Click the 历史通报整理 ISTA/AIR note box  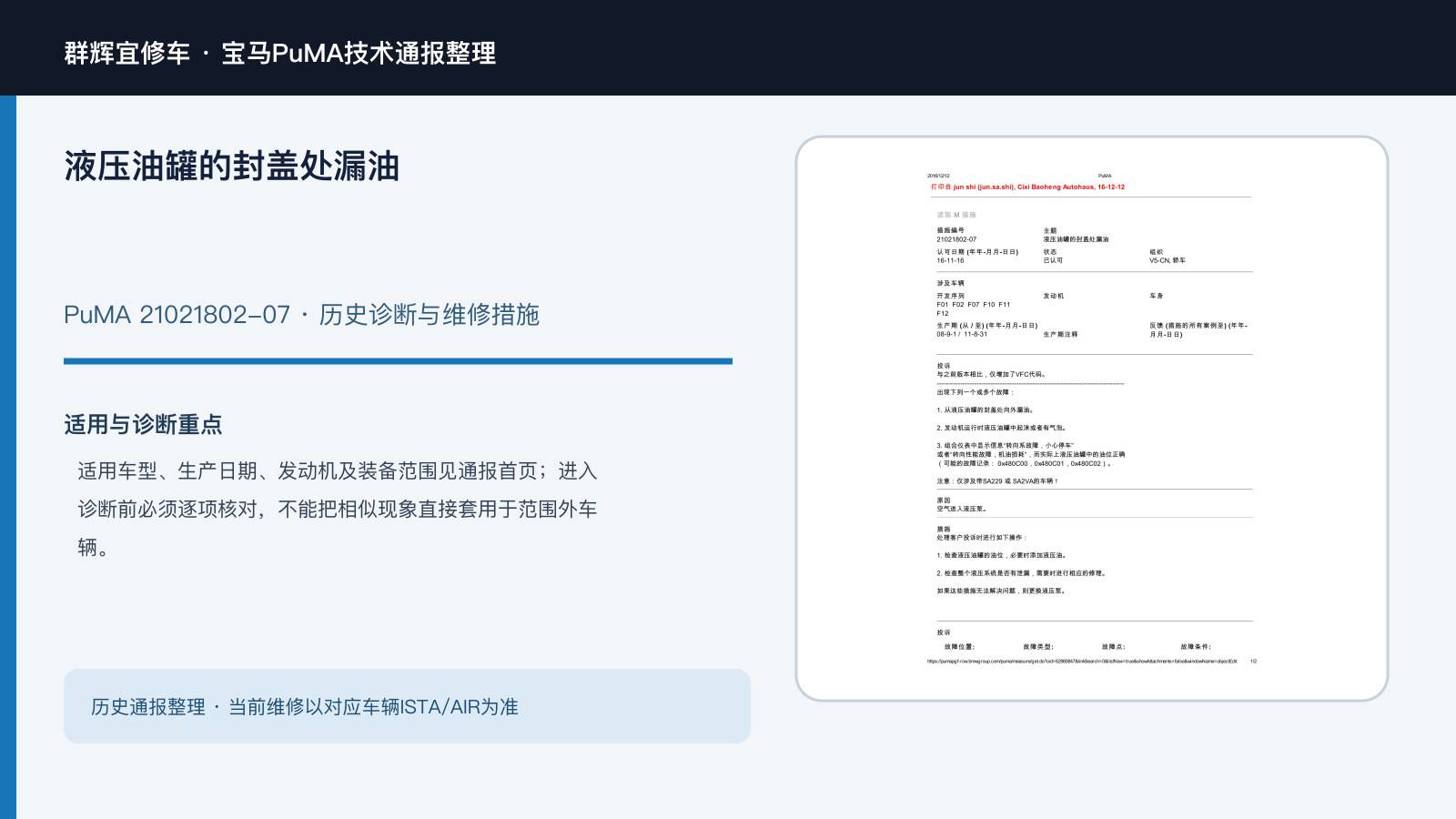407,706
